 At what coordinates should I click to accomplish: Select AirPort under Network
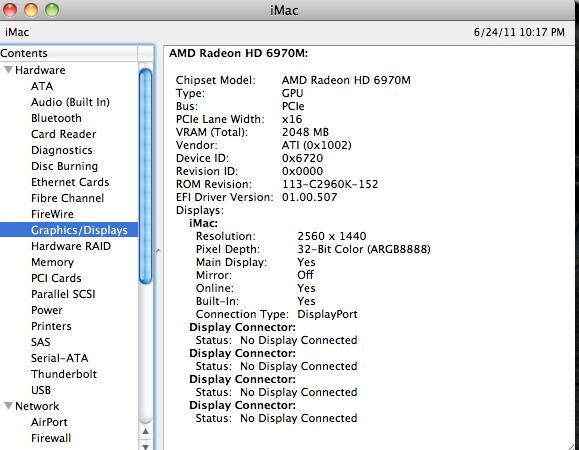(49, 422)
